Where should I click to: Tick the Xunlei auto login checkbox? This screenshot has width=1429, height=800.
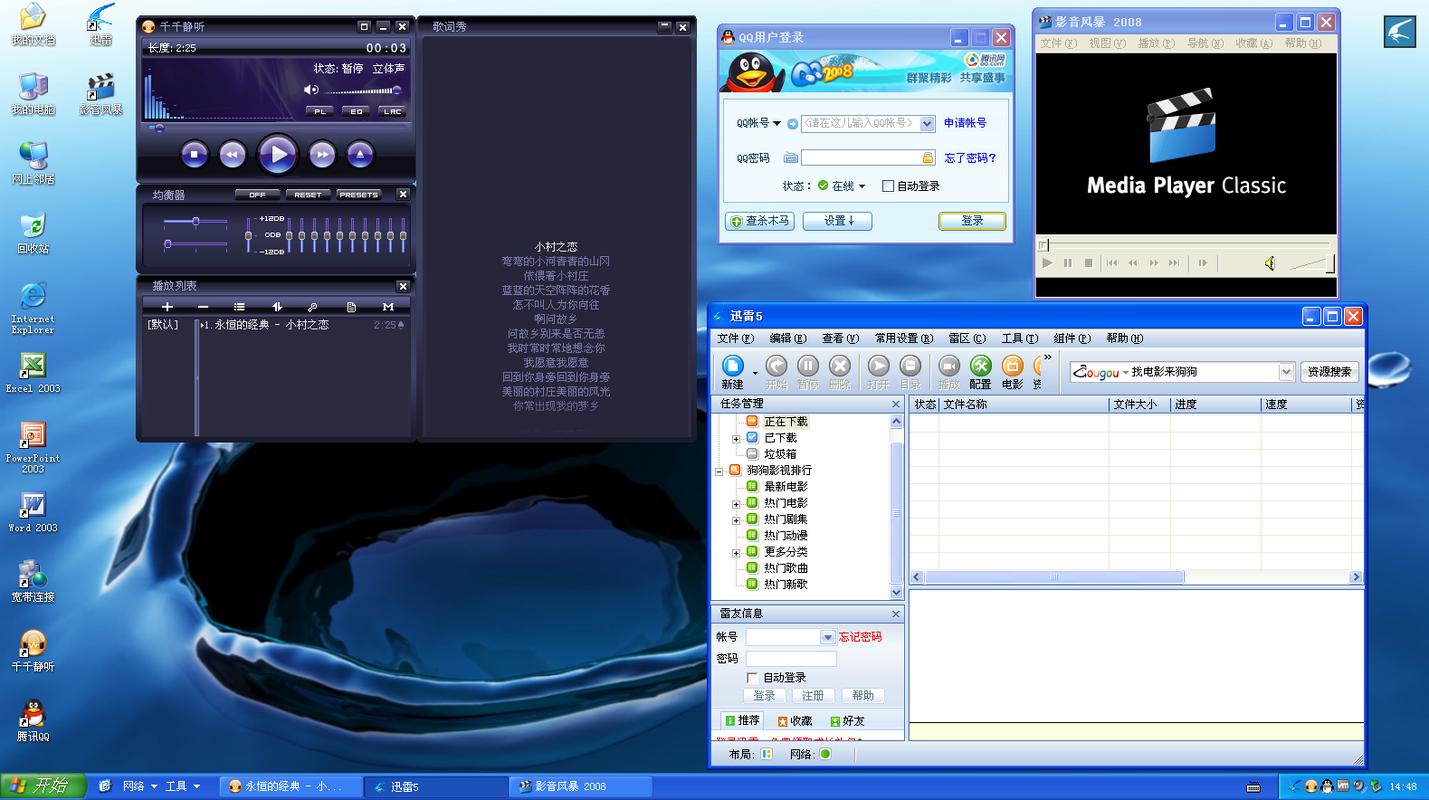752,678
